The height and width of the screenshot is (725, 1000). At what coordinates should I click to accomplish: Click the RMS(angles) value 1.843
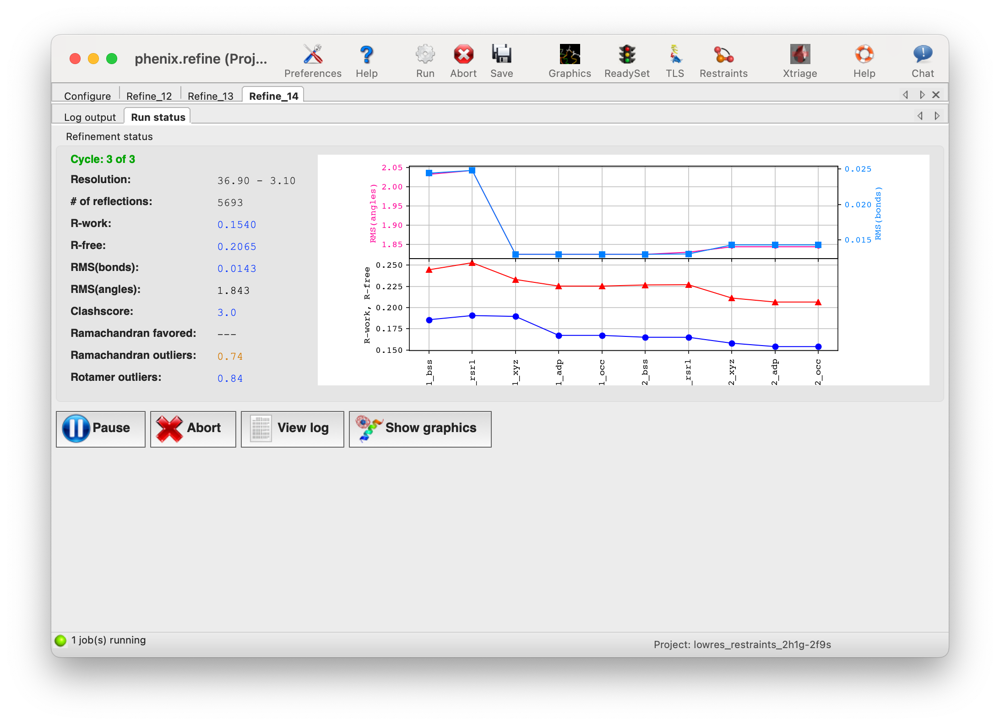(x=233, y=290)
